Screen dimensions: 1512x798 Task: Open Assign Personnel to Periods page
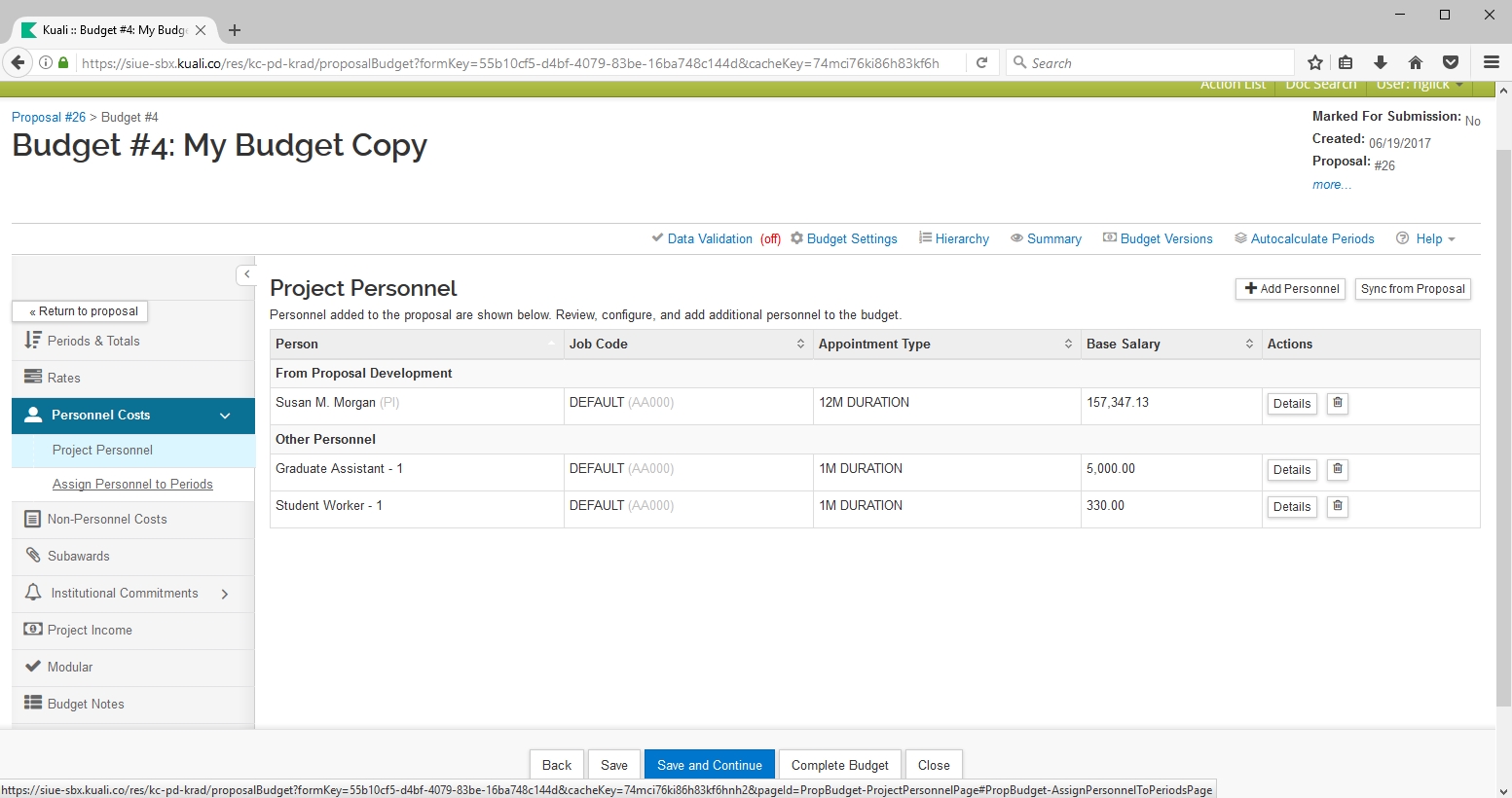132,485
